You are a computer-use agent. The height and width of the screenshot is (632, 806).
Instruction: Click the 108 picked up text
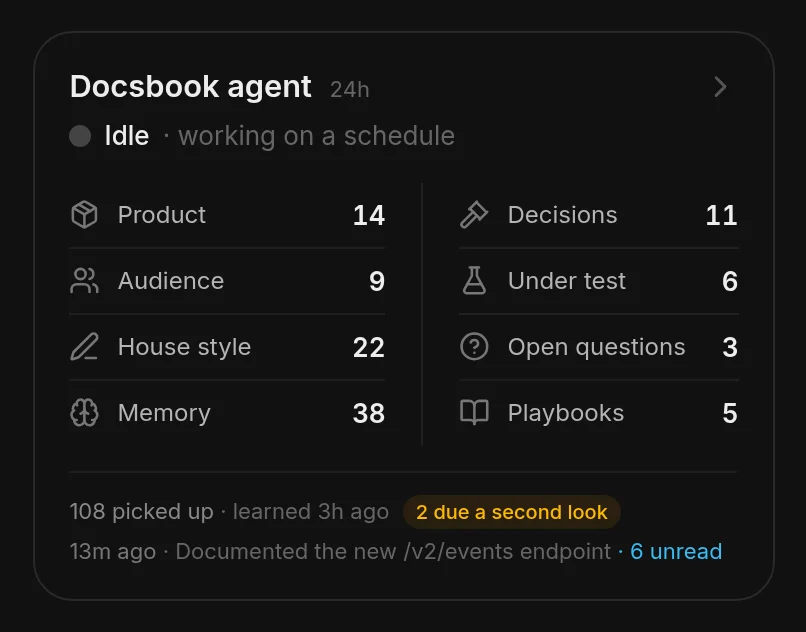click(142, 512)
